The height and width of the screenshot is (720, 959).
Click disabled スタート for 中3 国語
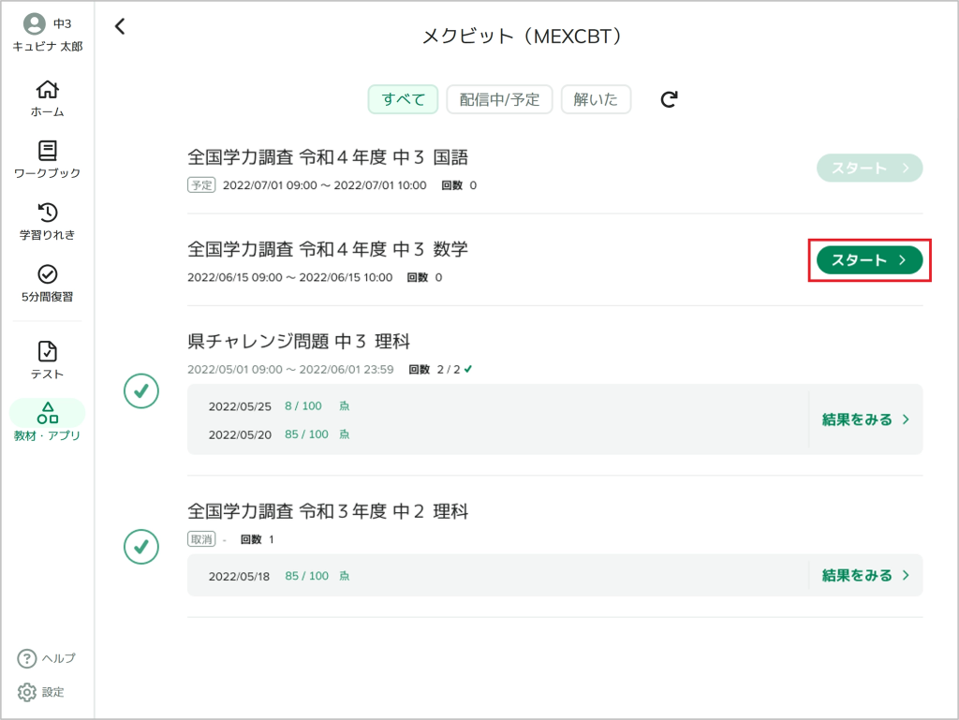(869, 168)
